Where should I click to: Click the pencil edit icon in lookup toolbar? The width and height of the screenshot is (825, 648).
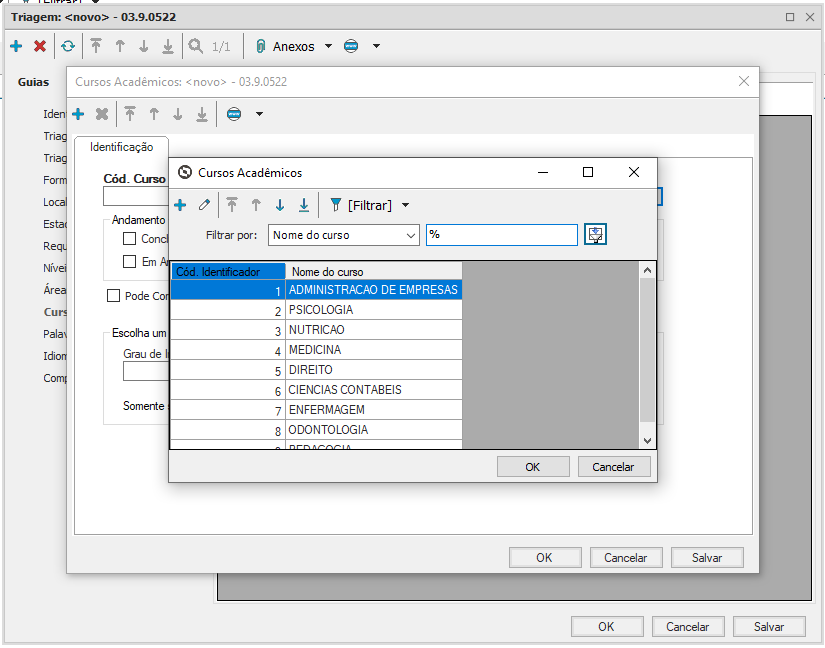[205, 205]
